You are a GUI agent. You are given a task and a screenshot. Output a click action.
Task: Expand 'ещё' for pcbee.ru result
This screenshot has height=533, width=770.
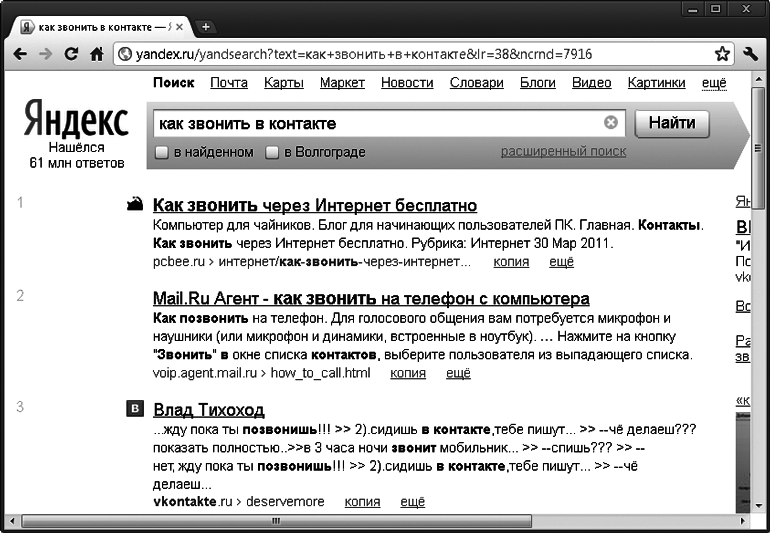point(561,262)
